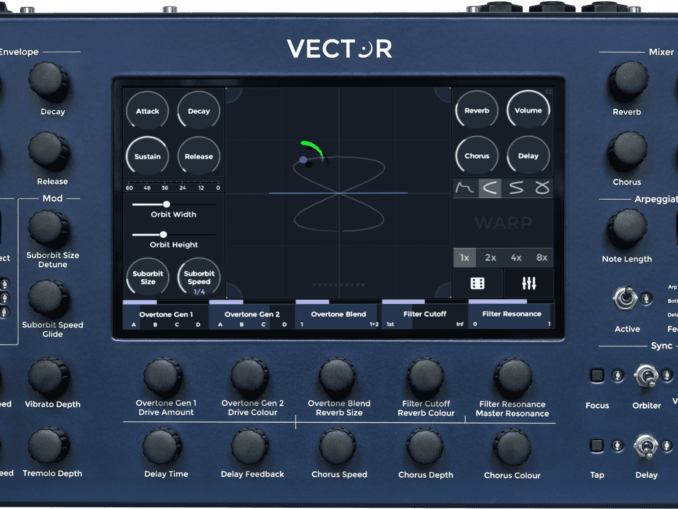The width and height of the screenshot is (678, 509).
Task: Click the Chorus Depth knob
Action: pyautogui.click(x=425, y=448)
